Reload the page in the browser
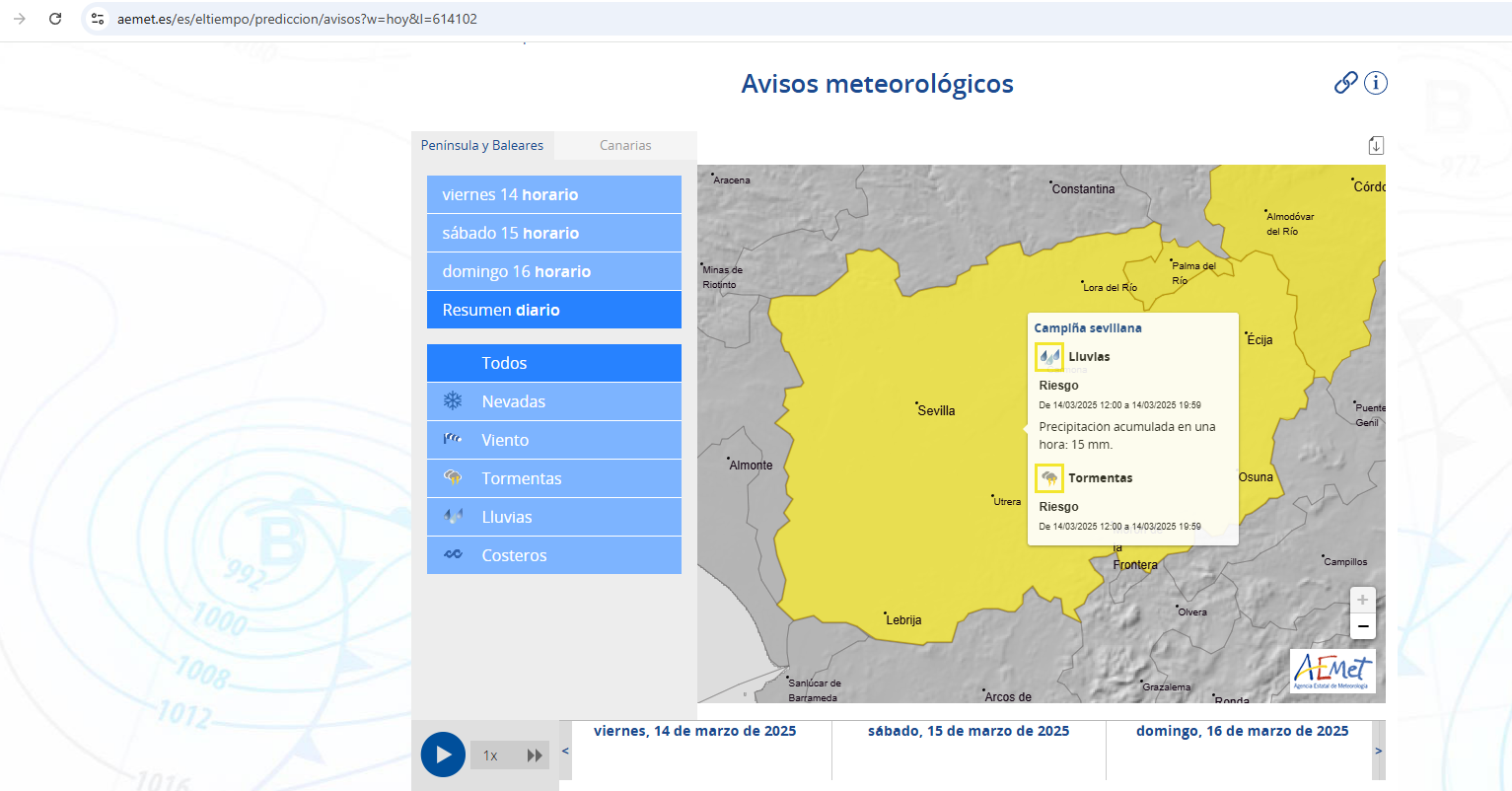The image size is (1512, 791). click(55, 19)
